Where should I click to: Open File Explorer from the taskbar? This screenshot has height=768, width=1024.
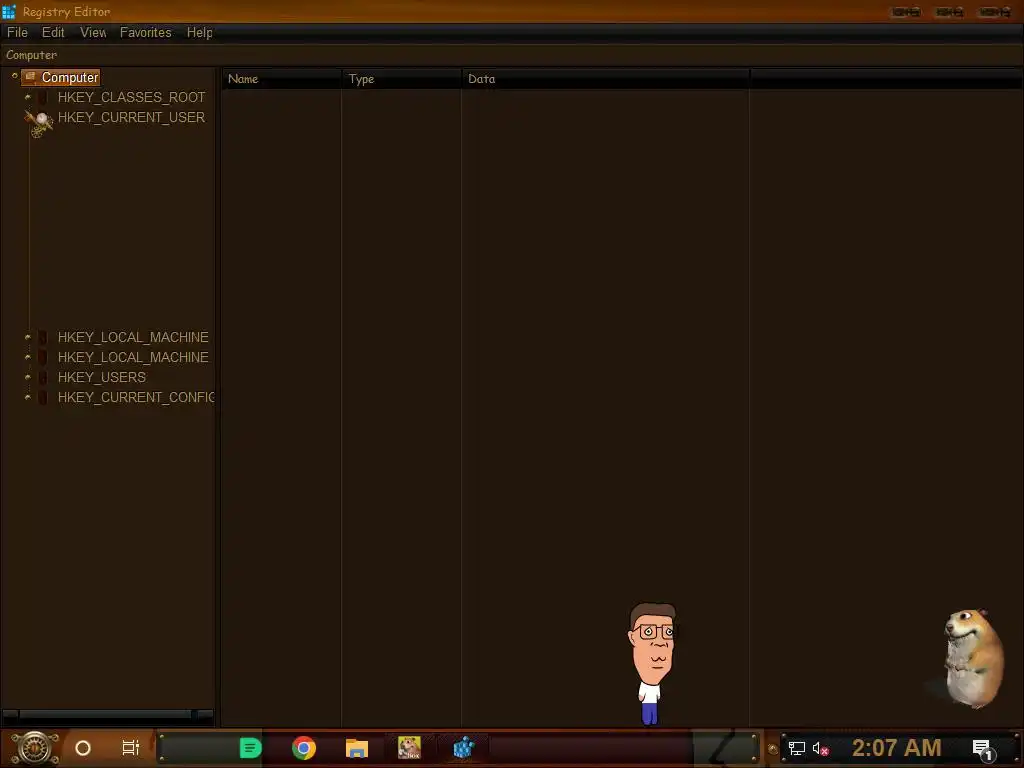coord(357,748)
